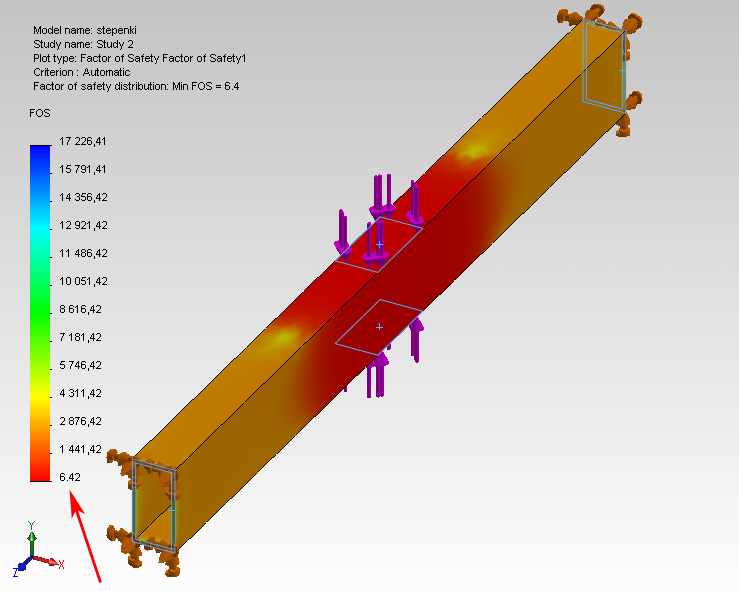Select the fixture symbols at the near beam end

(144, 511)
